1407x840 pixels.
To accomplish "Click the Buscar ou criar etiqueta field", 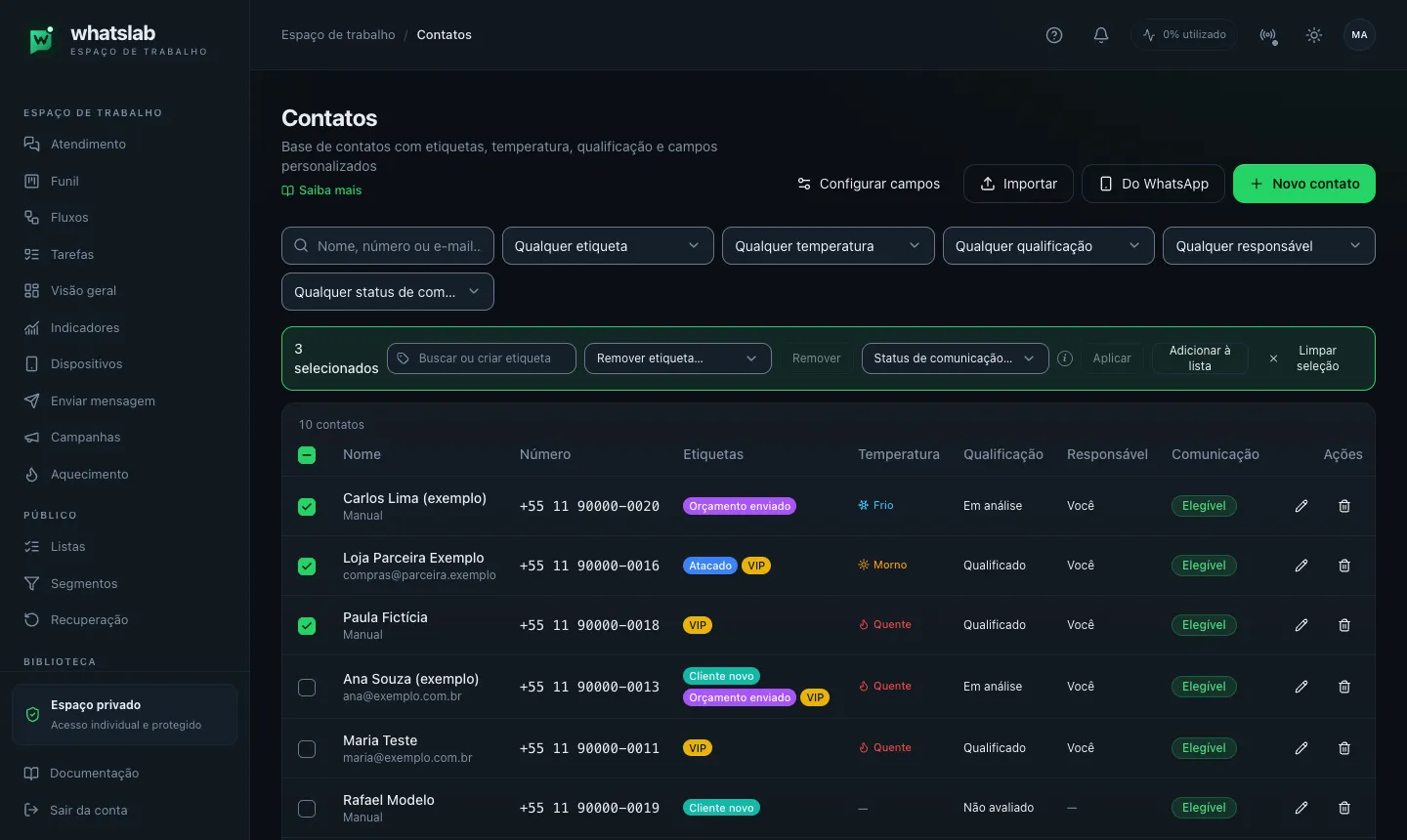I will (x=482, y=358).
